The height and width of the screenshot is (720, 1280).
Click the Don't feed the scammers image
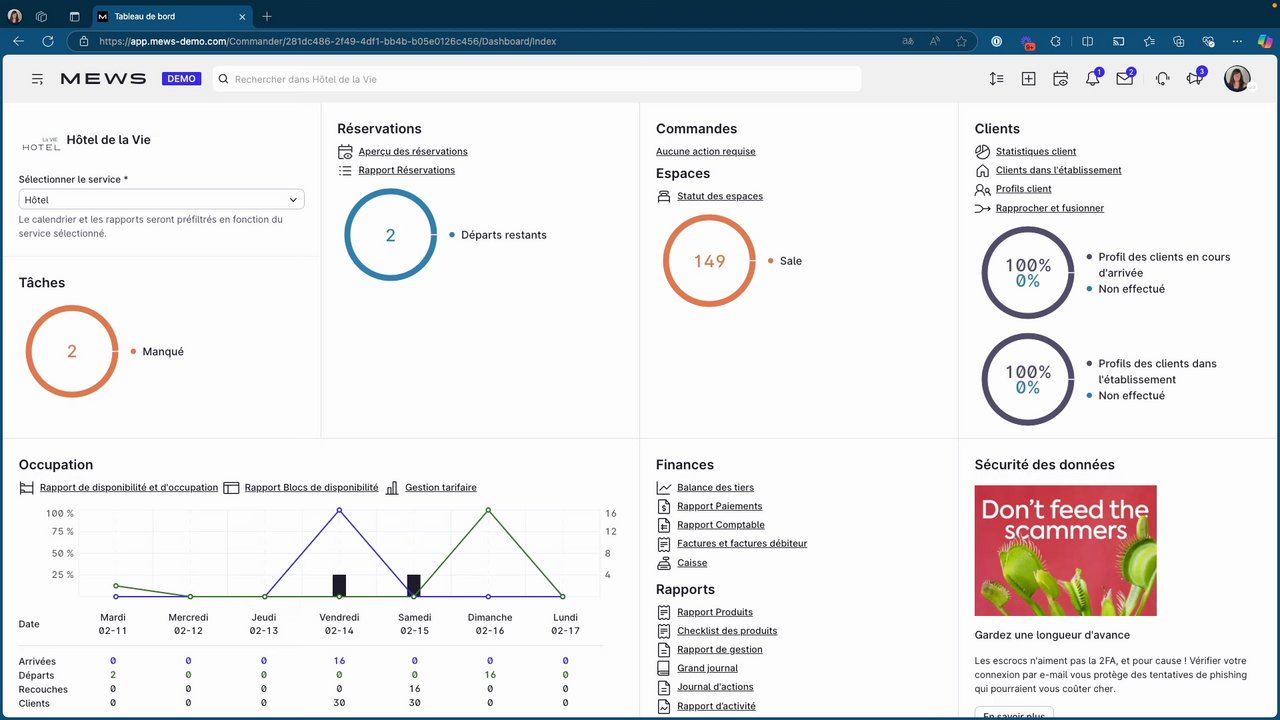click(x=1066, y=551)
